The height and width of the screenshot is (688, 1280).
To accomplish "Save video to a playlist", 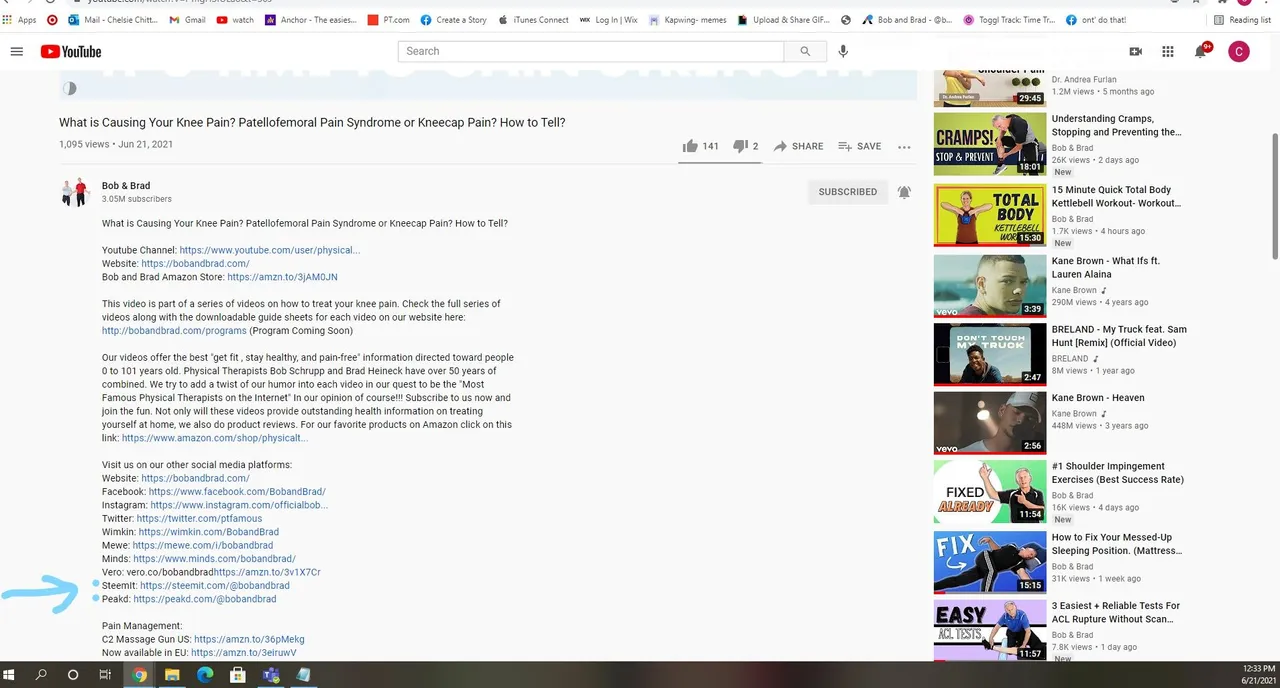I will pyautogui.click(x=860, y=146).
